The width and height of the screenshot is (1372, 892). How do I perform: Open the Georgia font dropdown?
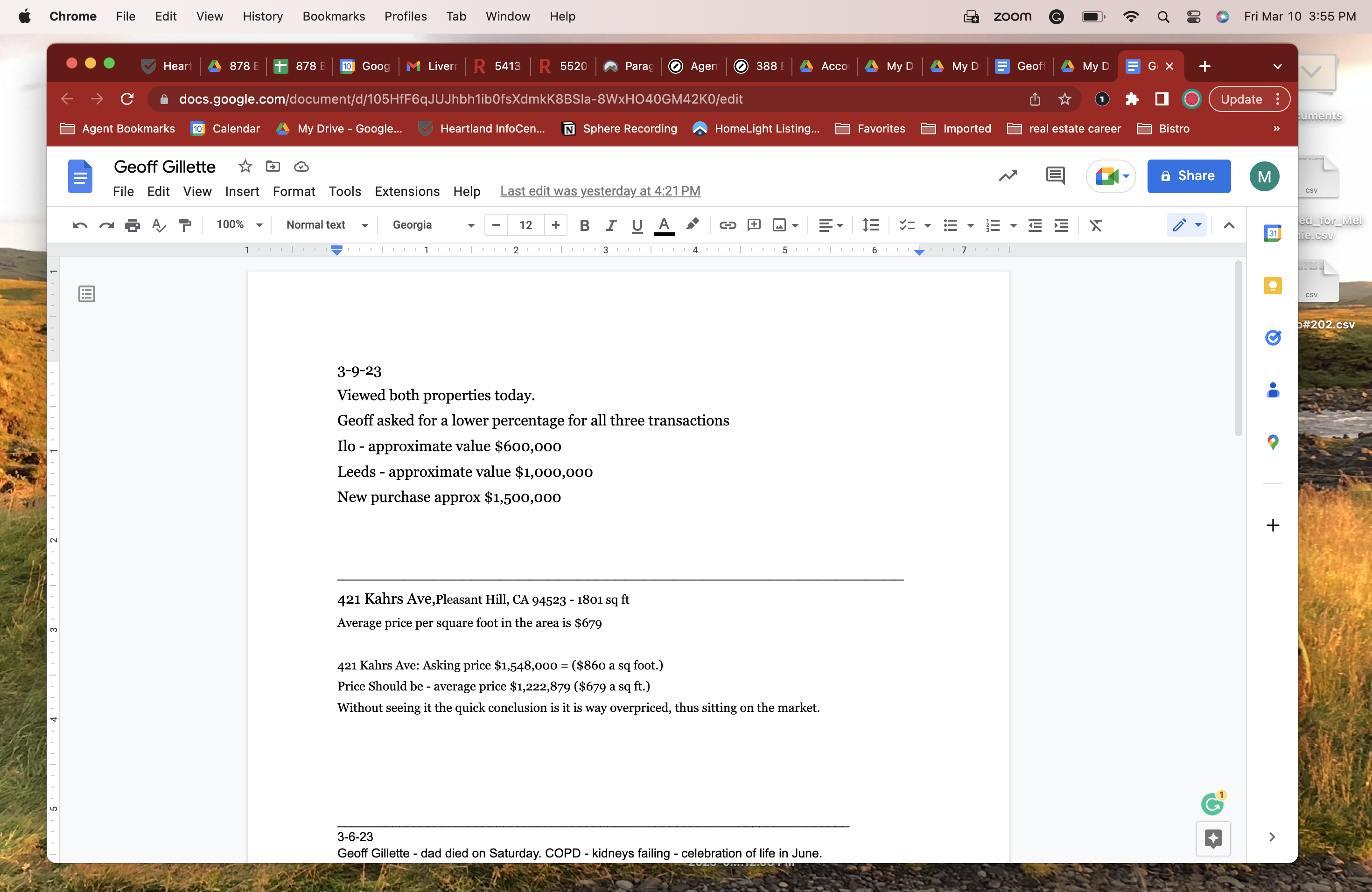click(433, 225)
